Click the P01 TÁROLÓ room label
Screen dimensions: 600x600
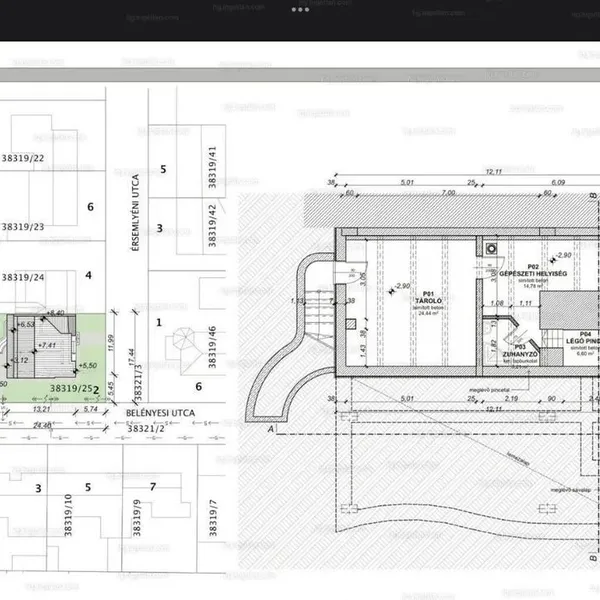tap(429, 298)
